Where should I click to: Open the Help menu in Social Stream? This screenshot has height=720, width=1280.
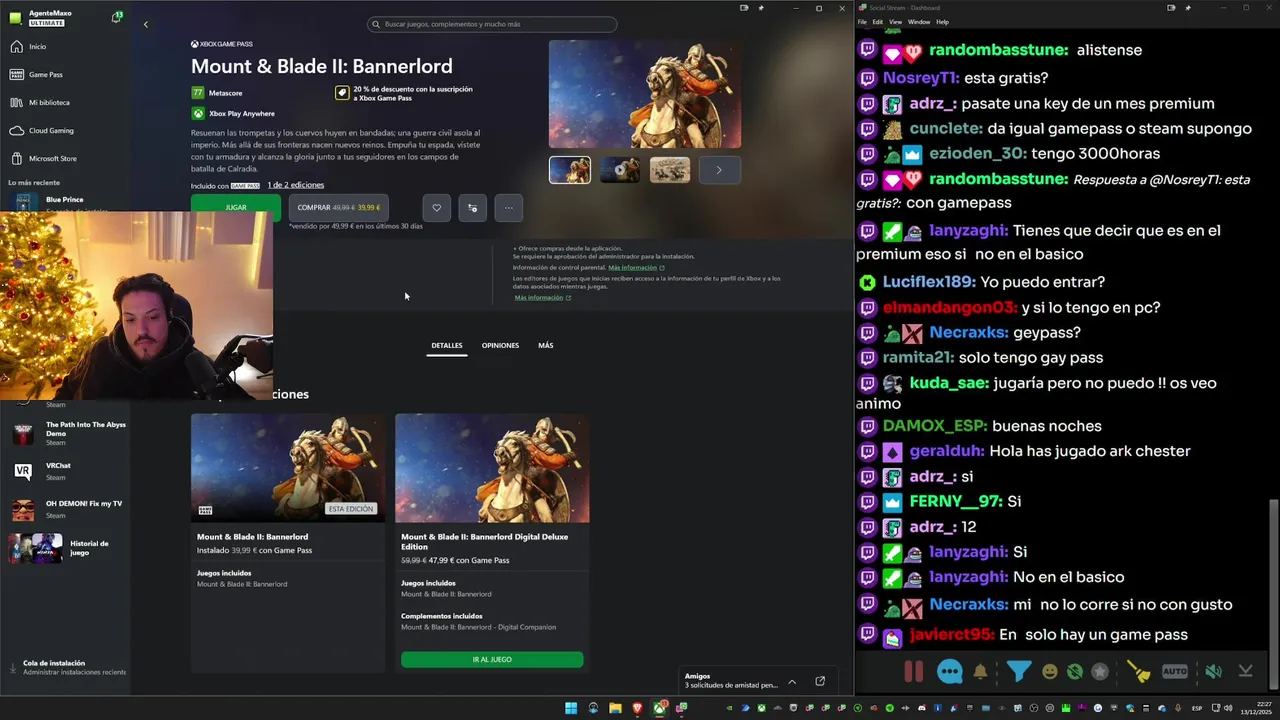pyautogui.click(x=942, y=22)
